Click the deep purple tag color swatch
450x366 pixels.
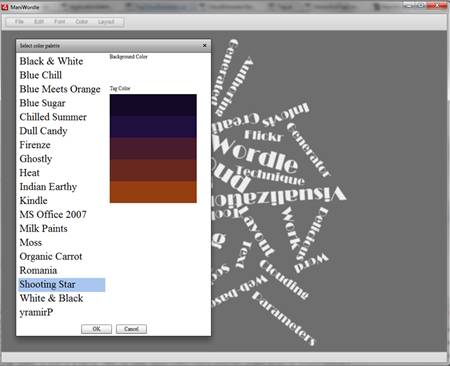pos(153,127)
